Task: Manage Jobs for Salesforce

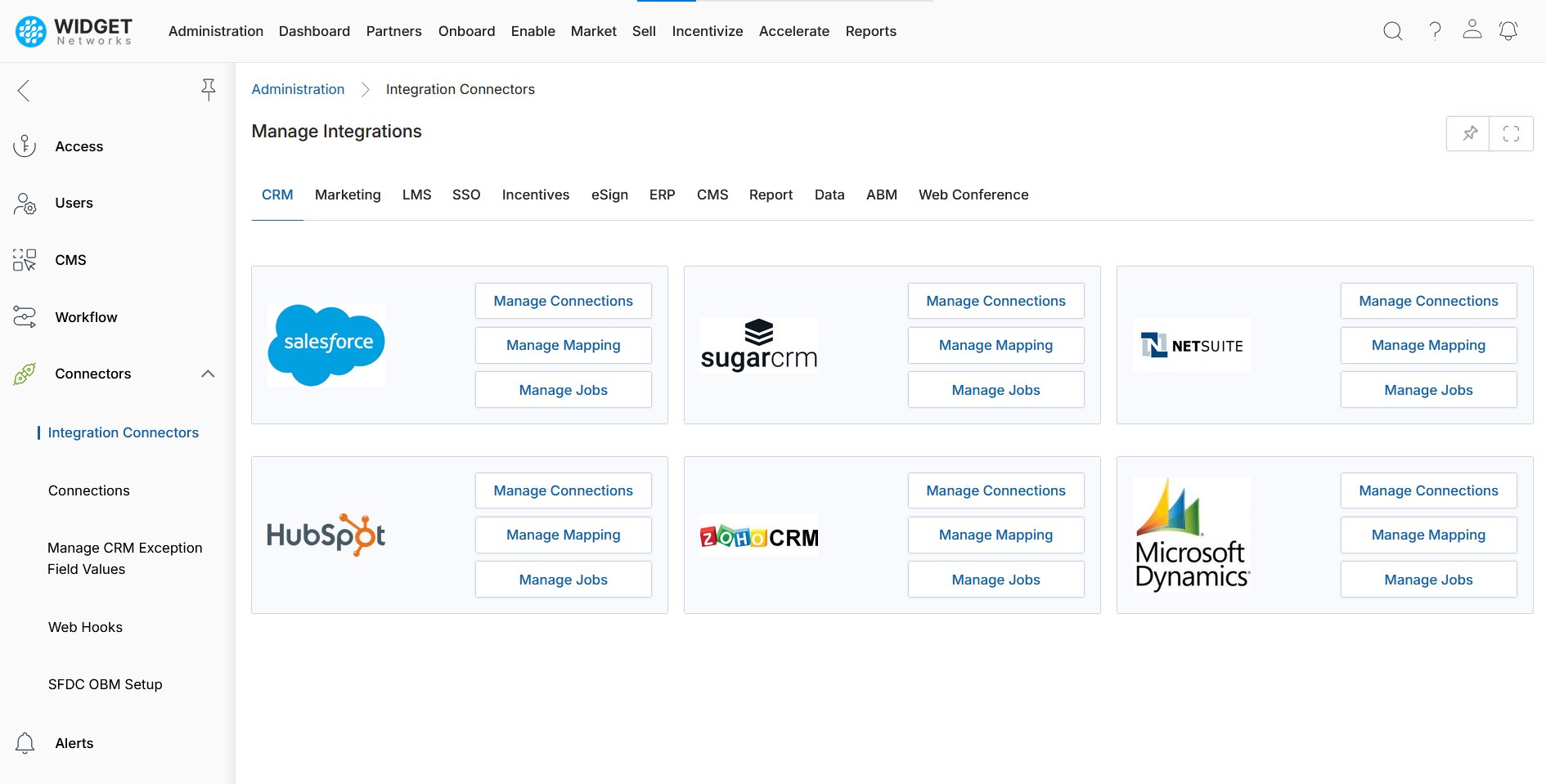Action: (x=564, y=390)
